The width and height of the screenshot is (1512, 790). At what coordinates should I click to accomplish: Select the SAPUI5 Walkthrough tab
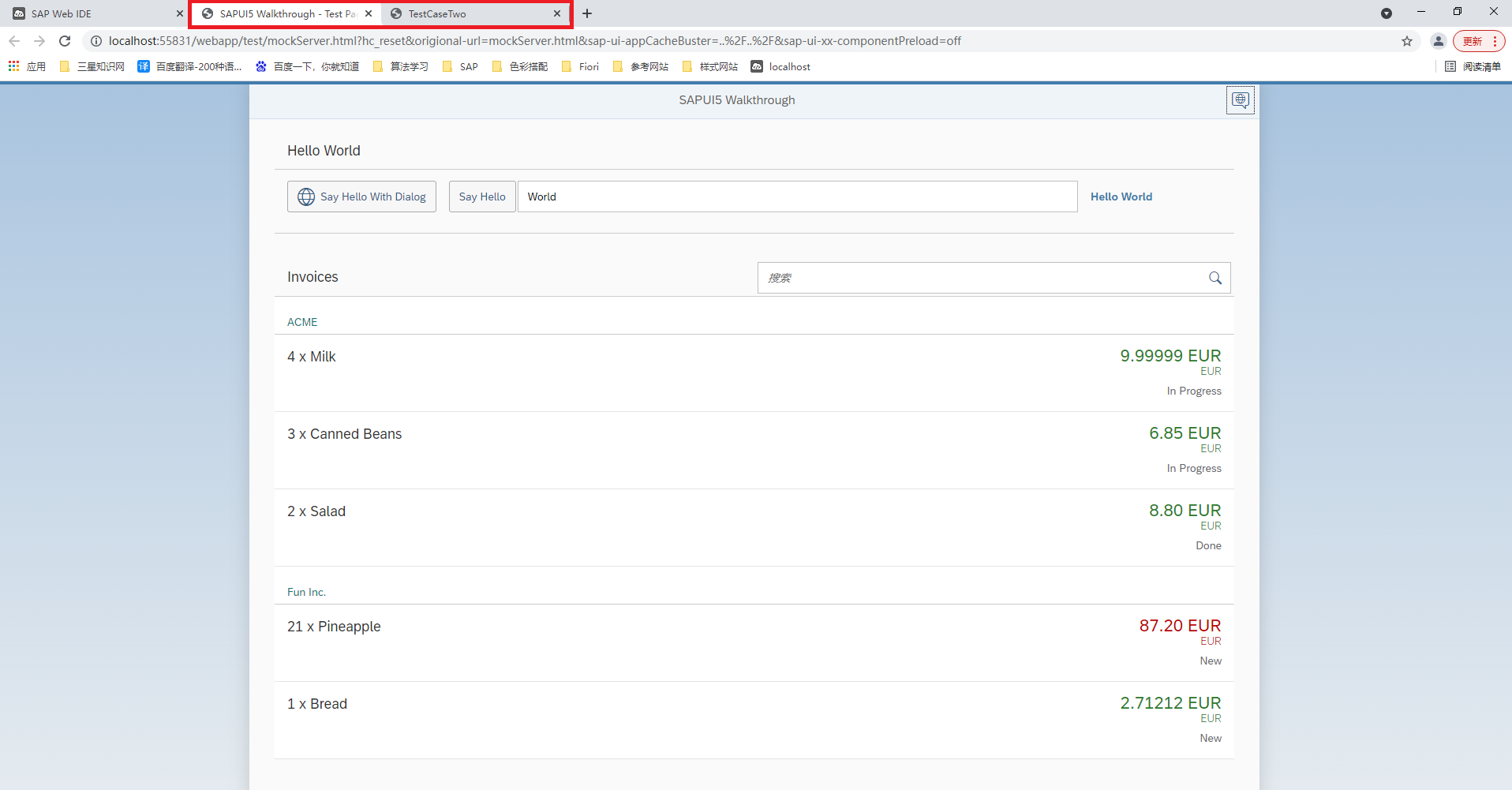pyautogui.click(x=286, y=13)
